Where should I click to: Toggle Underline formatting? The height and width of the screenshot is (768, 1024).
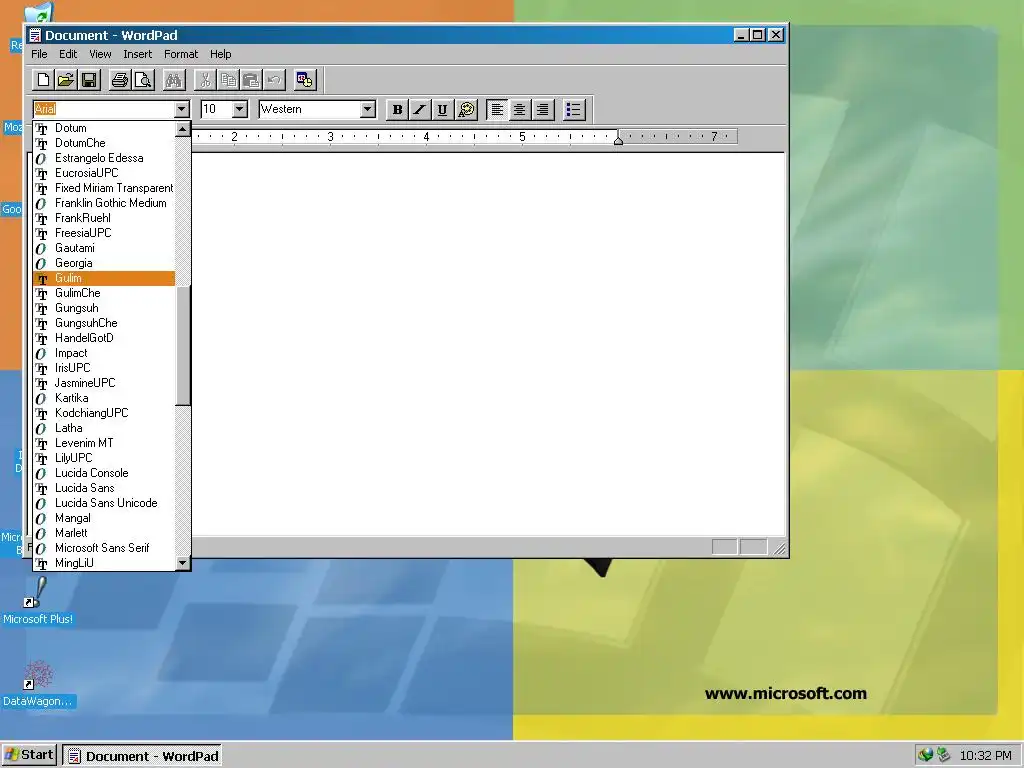(443, 109)
